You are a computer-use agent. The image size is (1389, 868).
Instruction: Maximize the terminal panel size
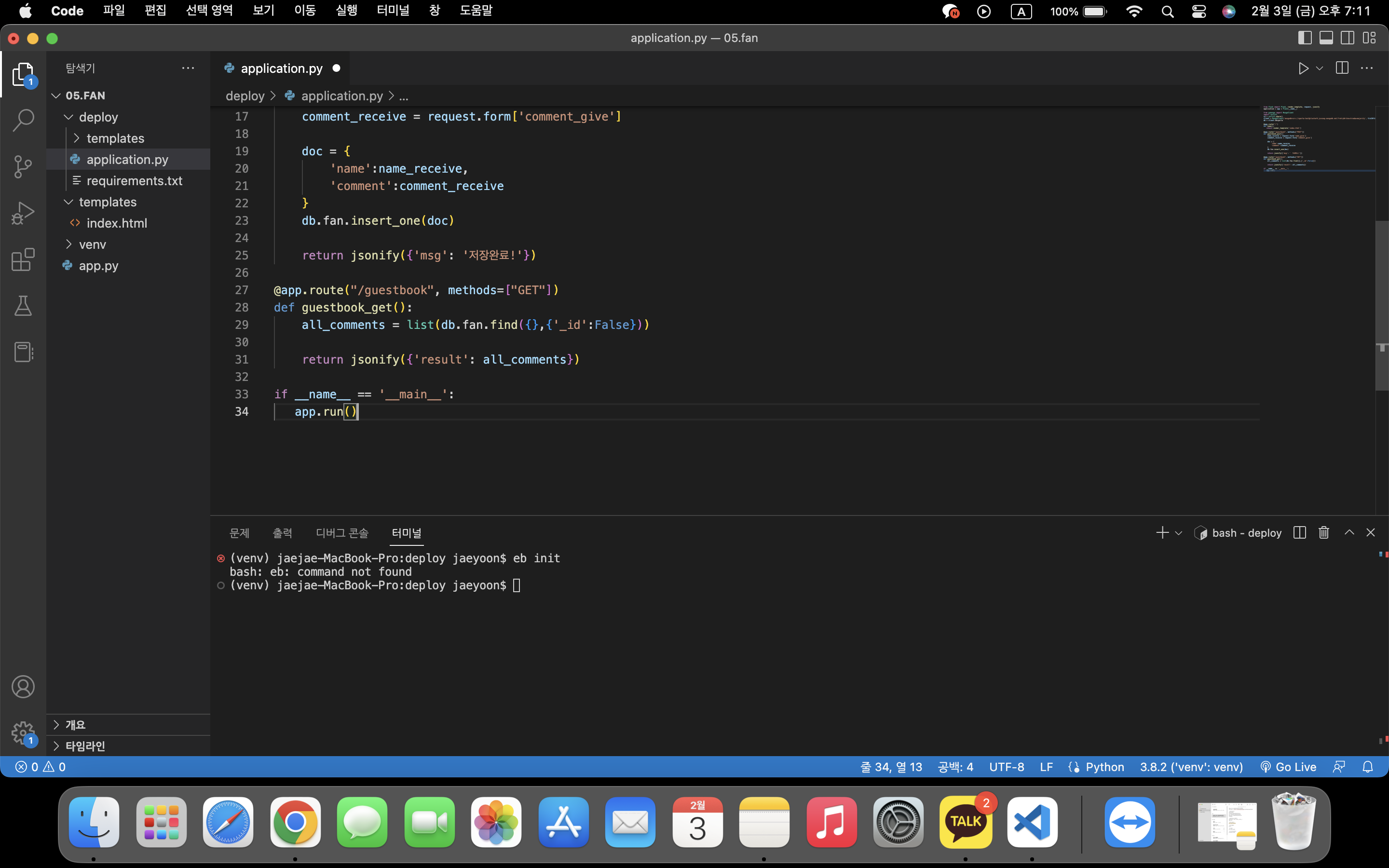tap(1349, 533)
